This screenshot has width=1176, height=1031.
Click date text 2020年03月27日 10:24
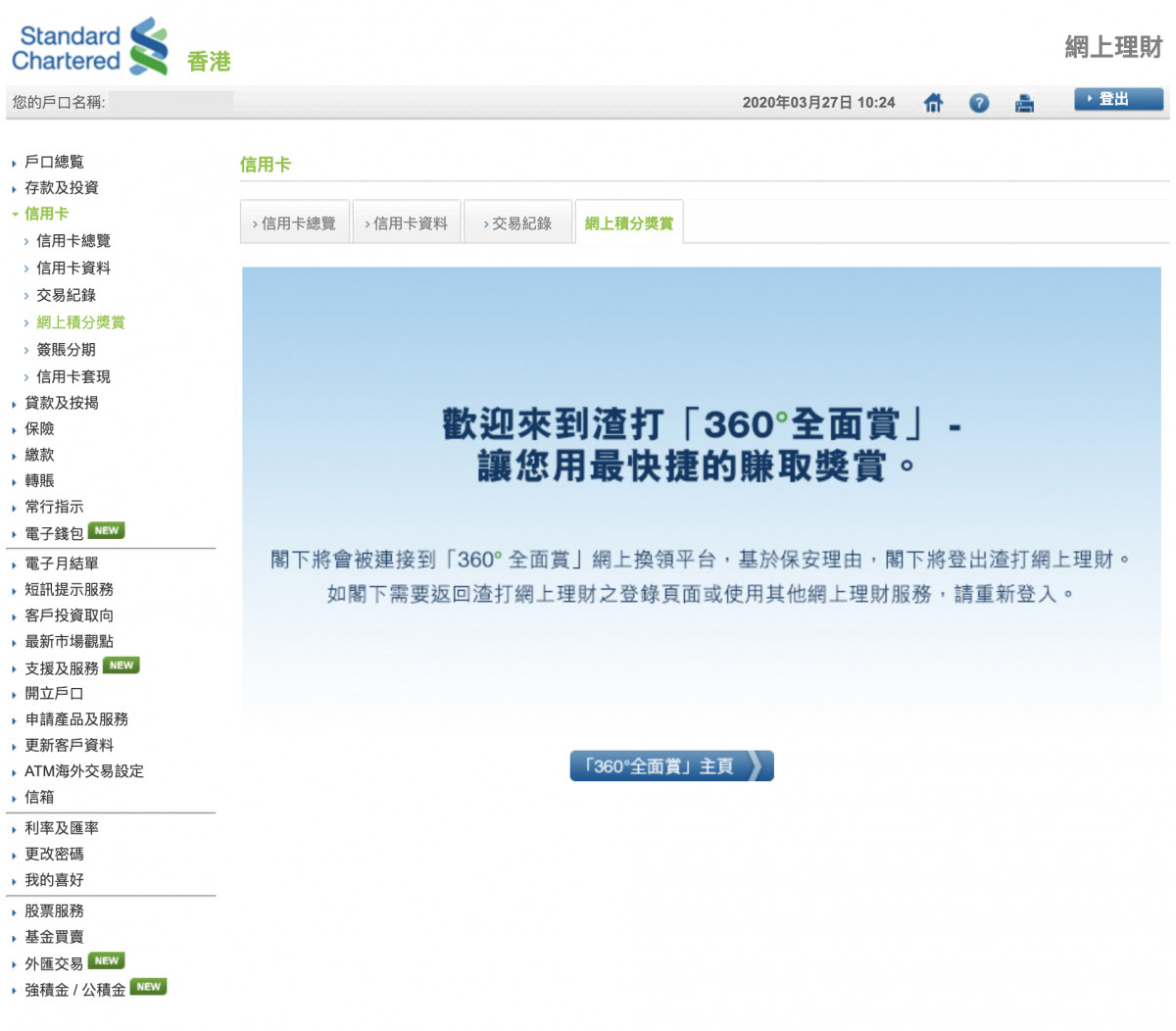[x=818, y=102]
